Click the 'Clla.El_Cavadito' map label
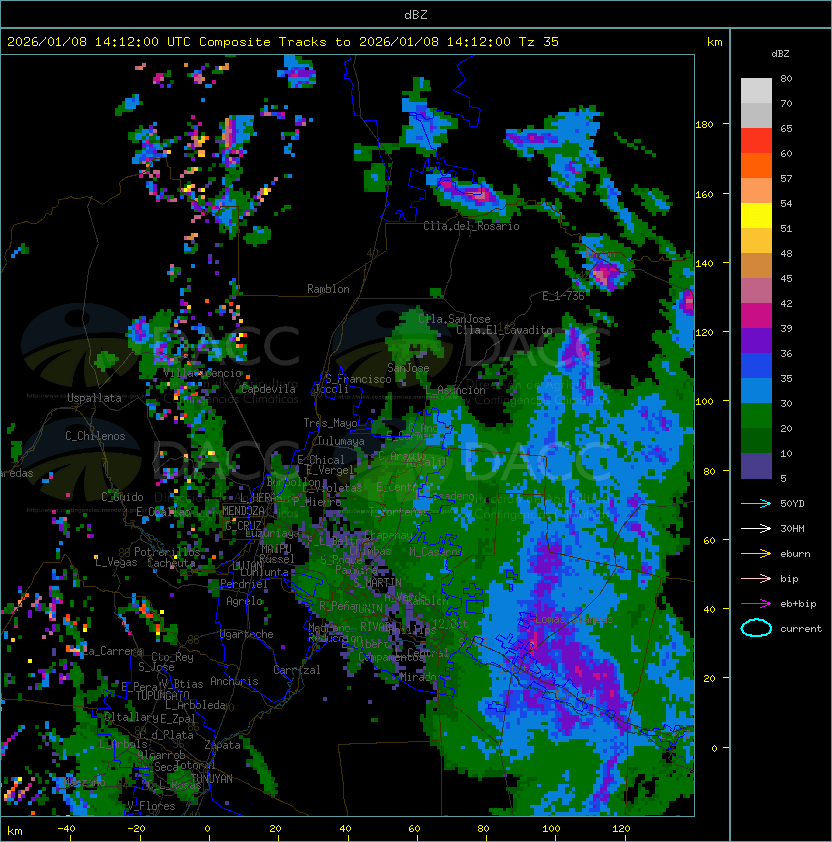 pos(504,330)
